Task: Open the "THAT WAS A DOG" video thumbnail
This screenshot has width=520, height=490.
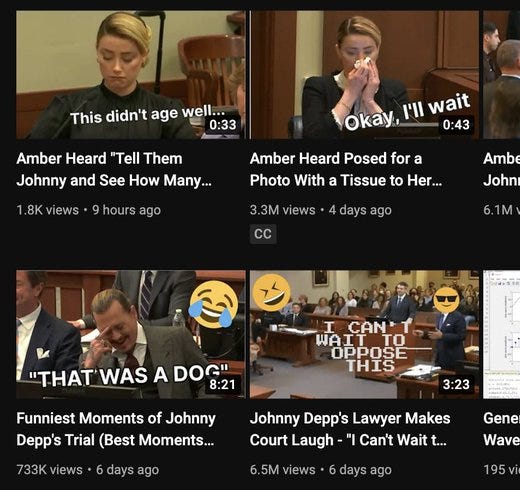Action: tap(131, 334)
